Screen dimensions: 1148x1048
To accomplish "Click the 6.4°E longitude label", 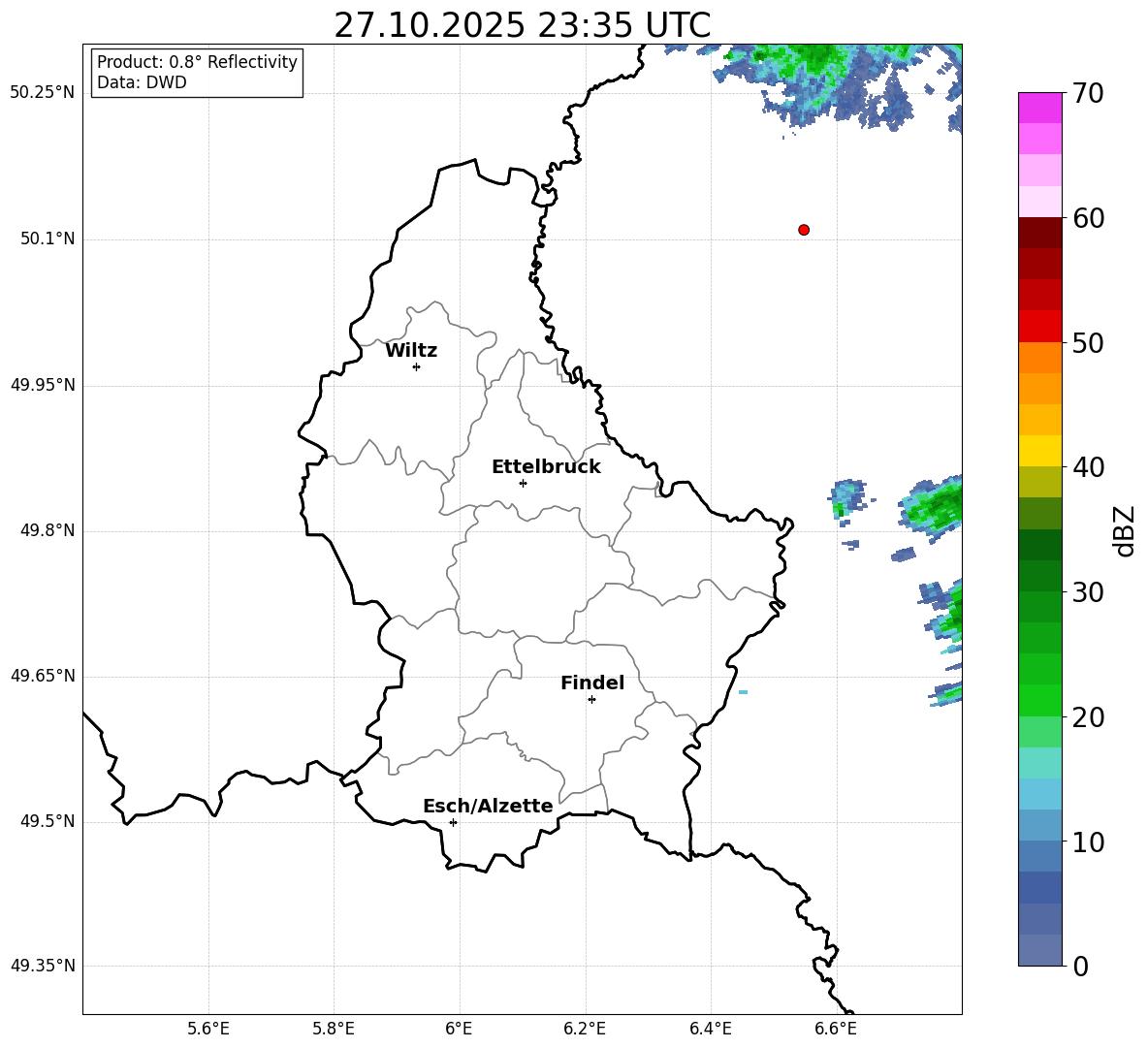I will click(710, 1029).
